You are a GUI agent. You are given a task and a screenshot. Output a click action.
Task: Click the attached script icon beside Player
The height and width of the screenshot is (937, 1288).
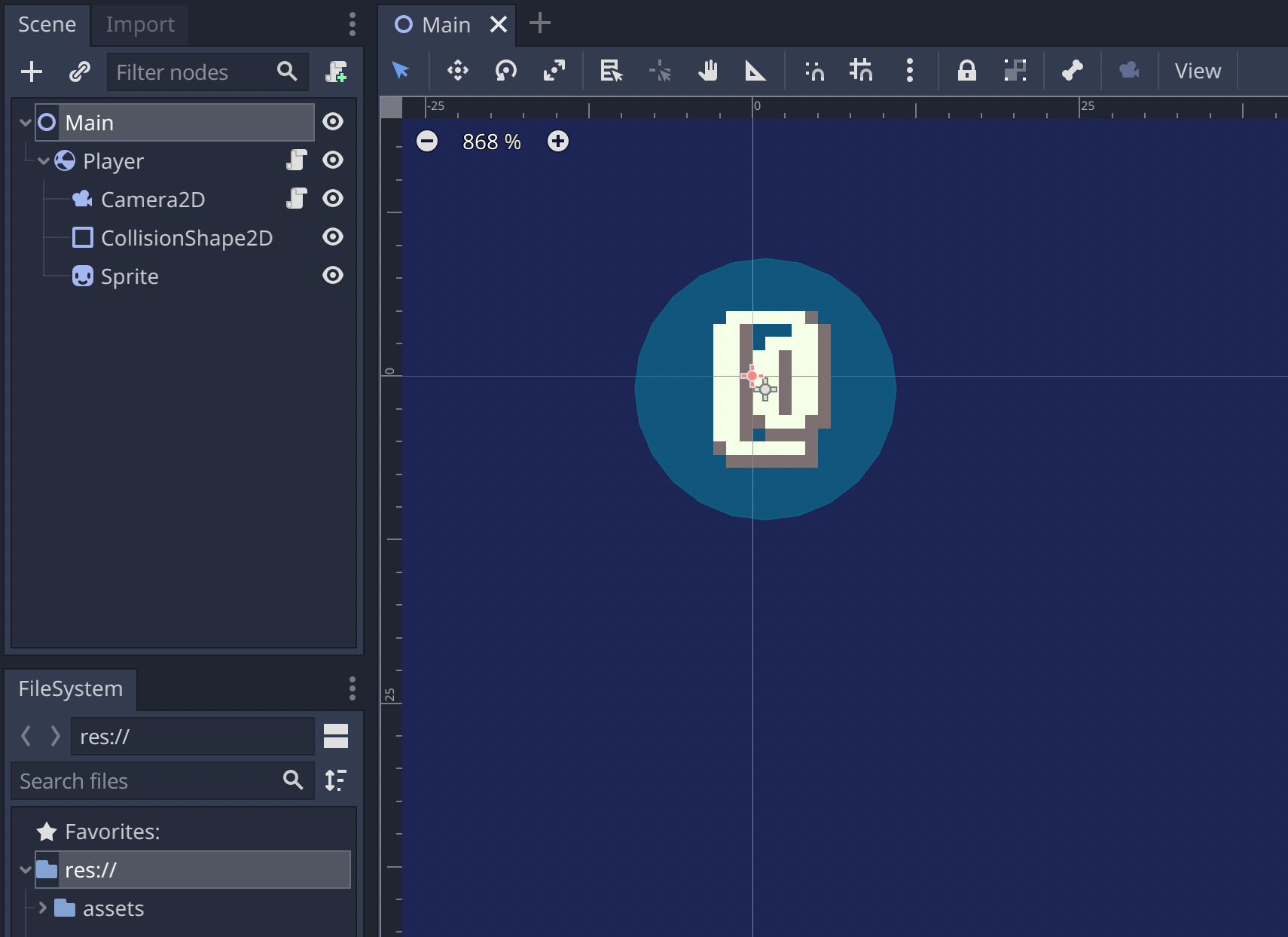click(x=296, y=160)
